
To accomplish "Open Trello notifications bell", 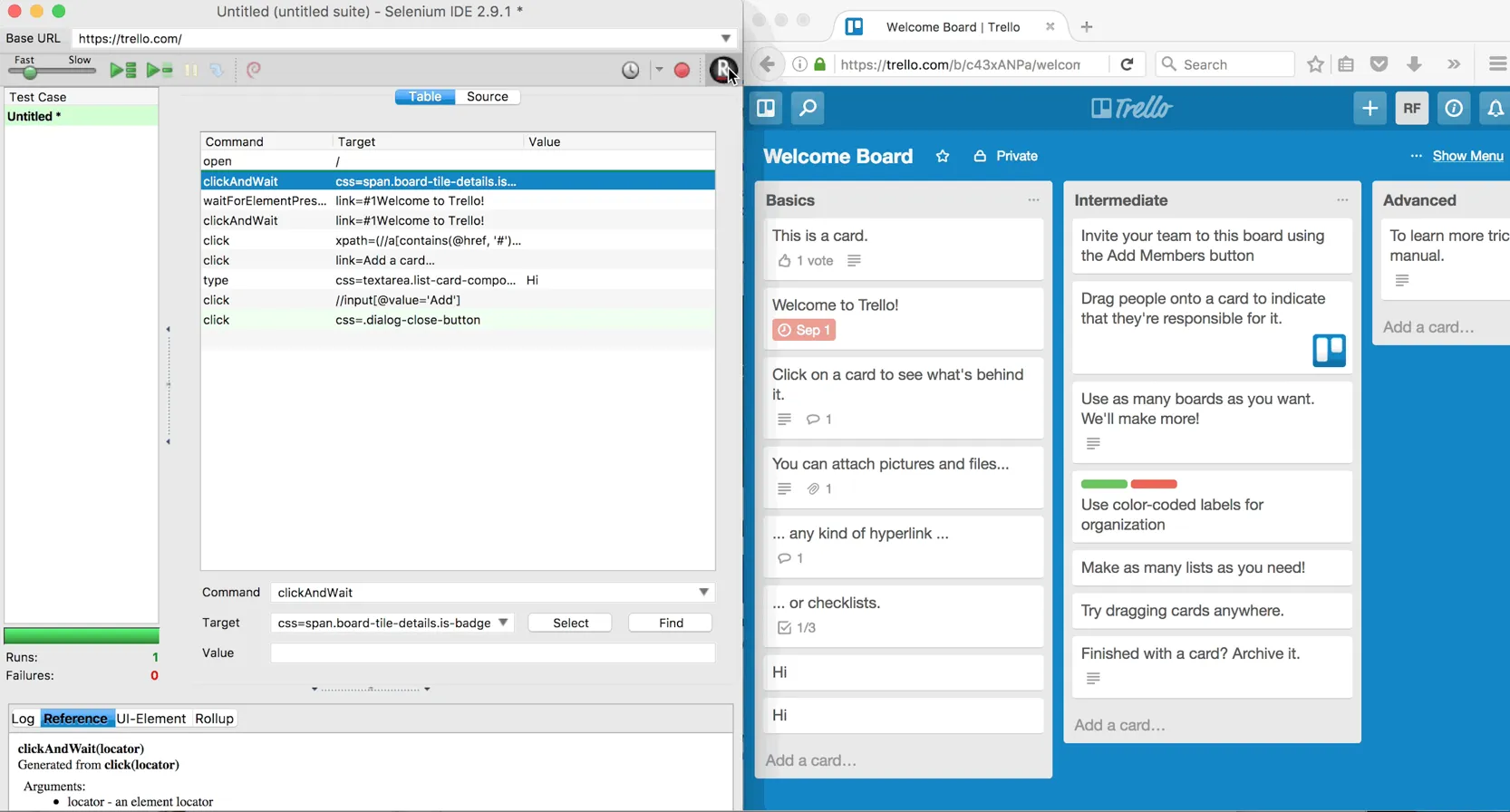I will [x=1495, y=109].
